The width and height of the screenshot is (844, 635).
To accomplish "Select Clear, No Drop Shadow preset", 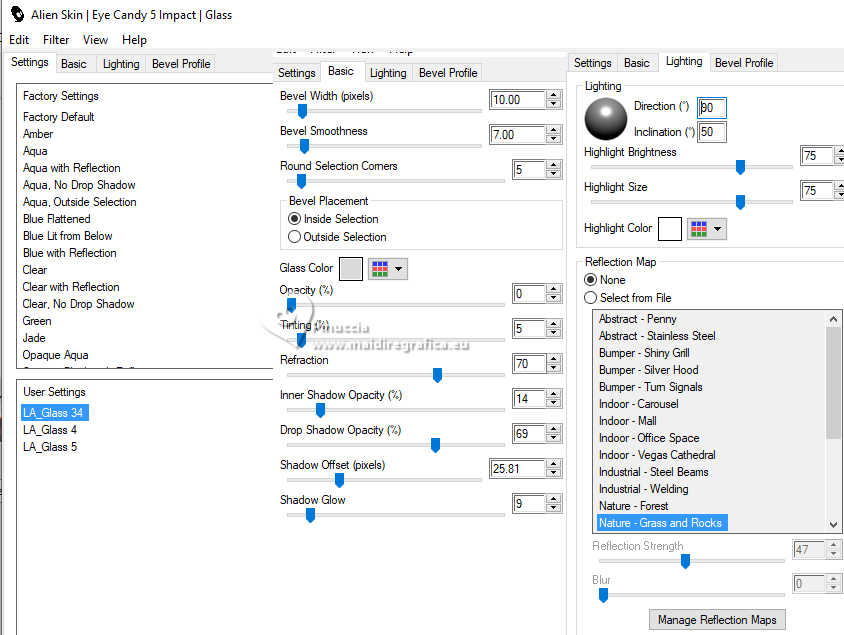I will click(x=78, y=304).
